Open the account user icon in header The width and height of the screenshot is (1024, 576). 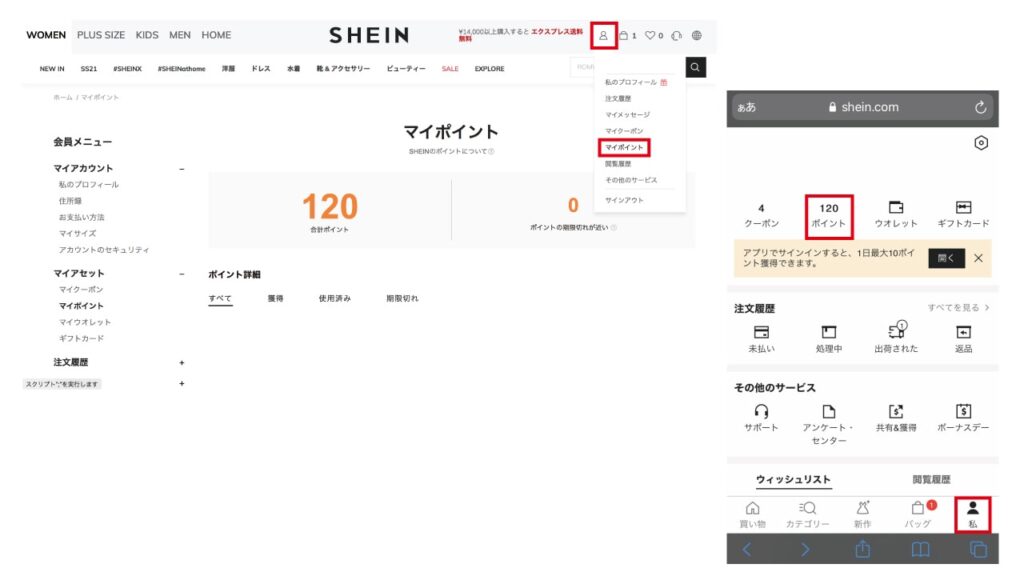coord(603,36)
